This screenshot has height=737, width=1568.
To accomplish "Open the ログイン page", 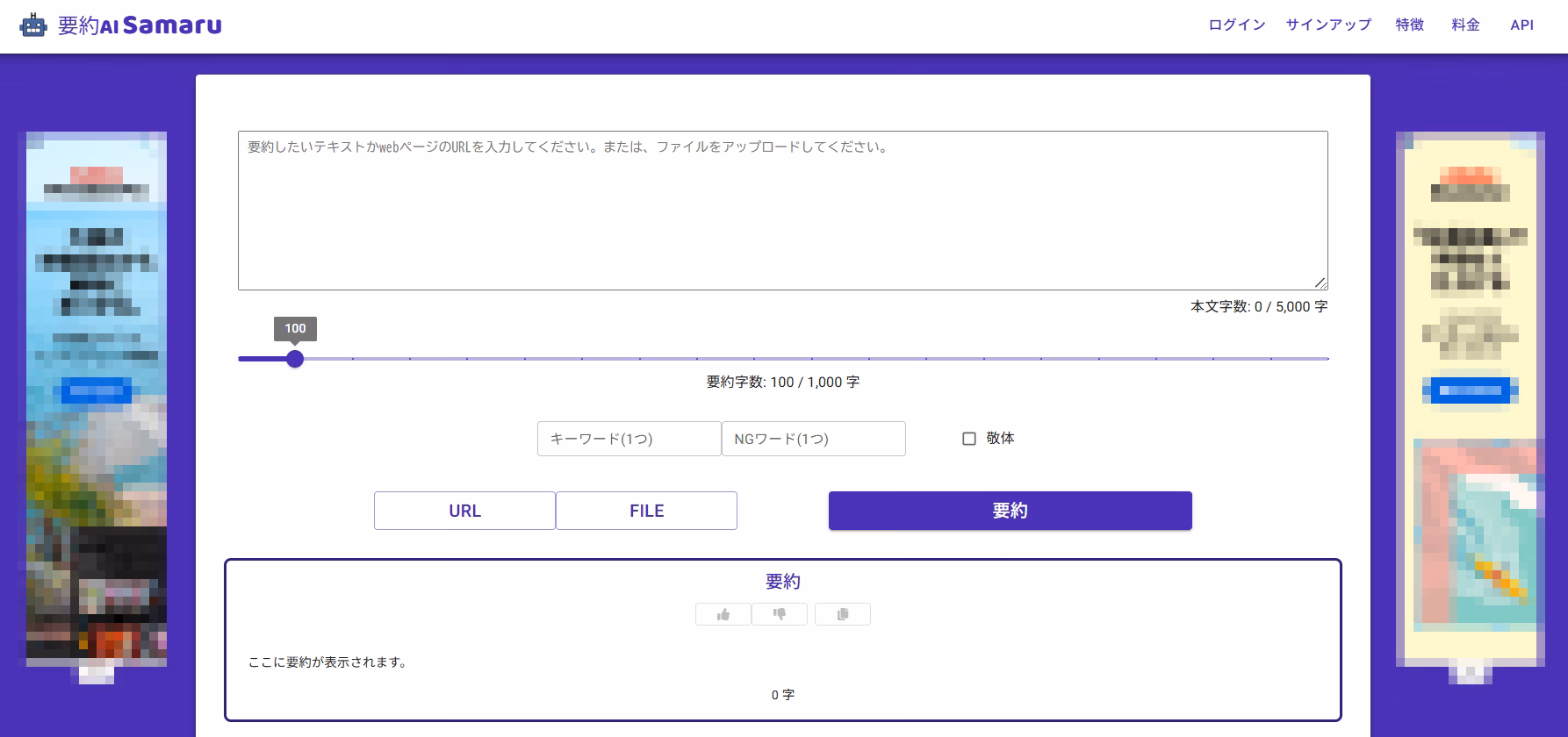I will pyautogui.click(x=1236, y=25).
